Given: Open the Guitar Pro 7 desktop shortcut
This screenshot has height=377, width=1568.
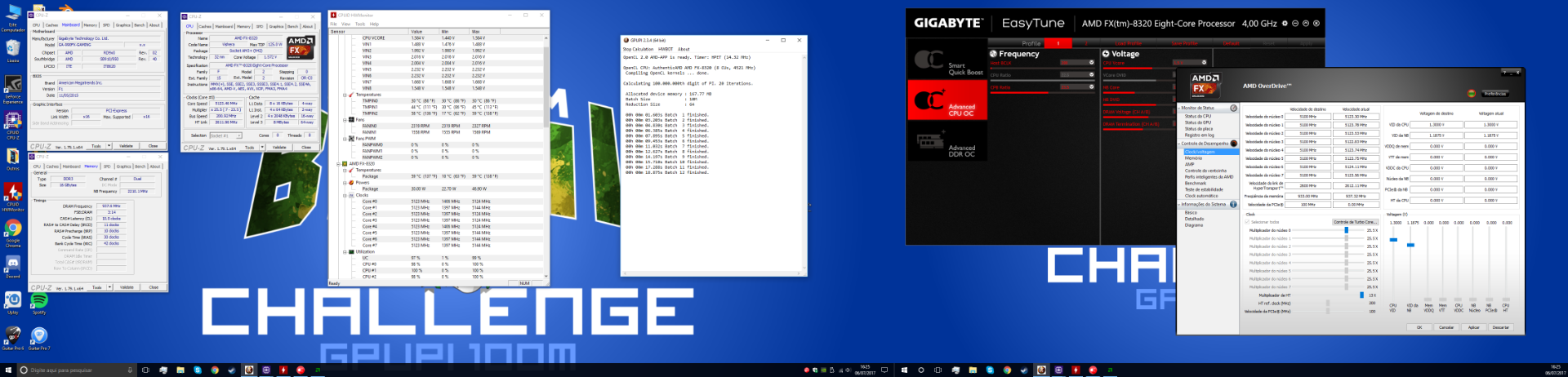Looking at the screenshot, I should (39, 339).
